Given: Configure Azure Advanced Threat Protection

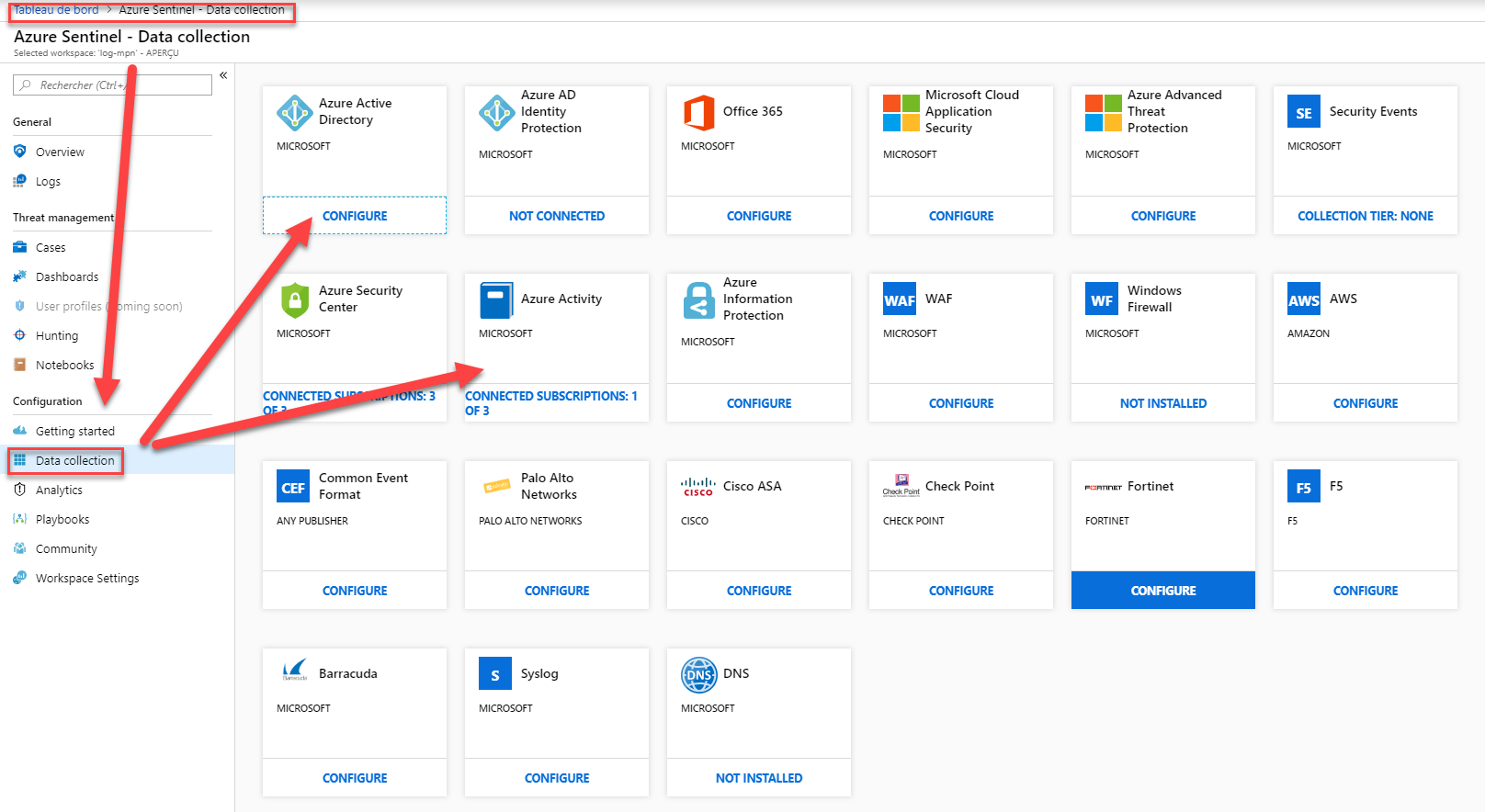Looking at the screenshot, I should click(x=1163, y=216).
